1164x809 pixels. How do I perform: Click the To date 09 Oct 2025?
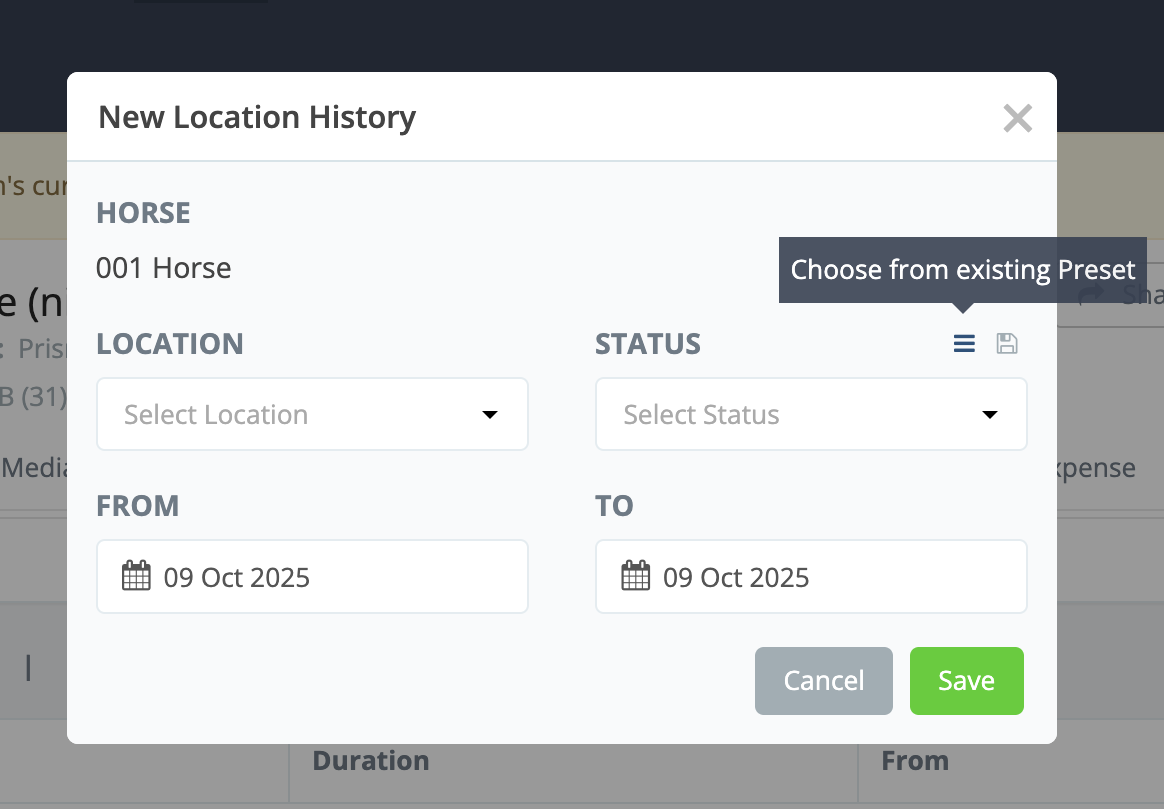(x=736, y=578)
